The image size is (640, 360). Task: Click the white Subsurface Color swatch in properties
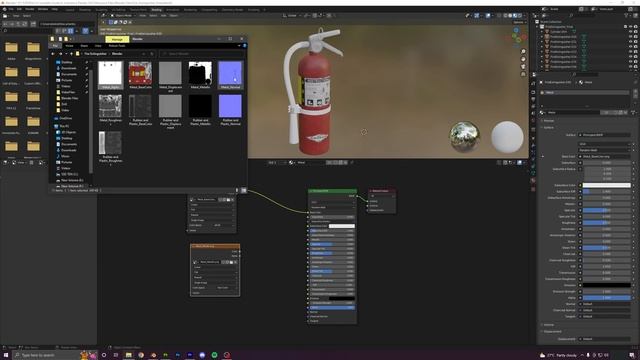pyautogui.click(x=606, y=185)
